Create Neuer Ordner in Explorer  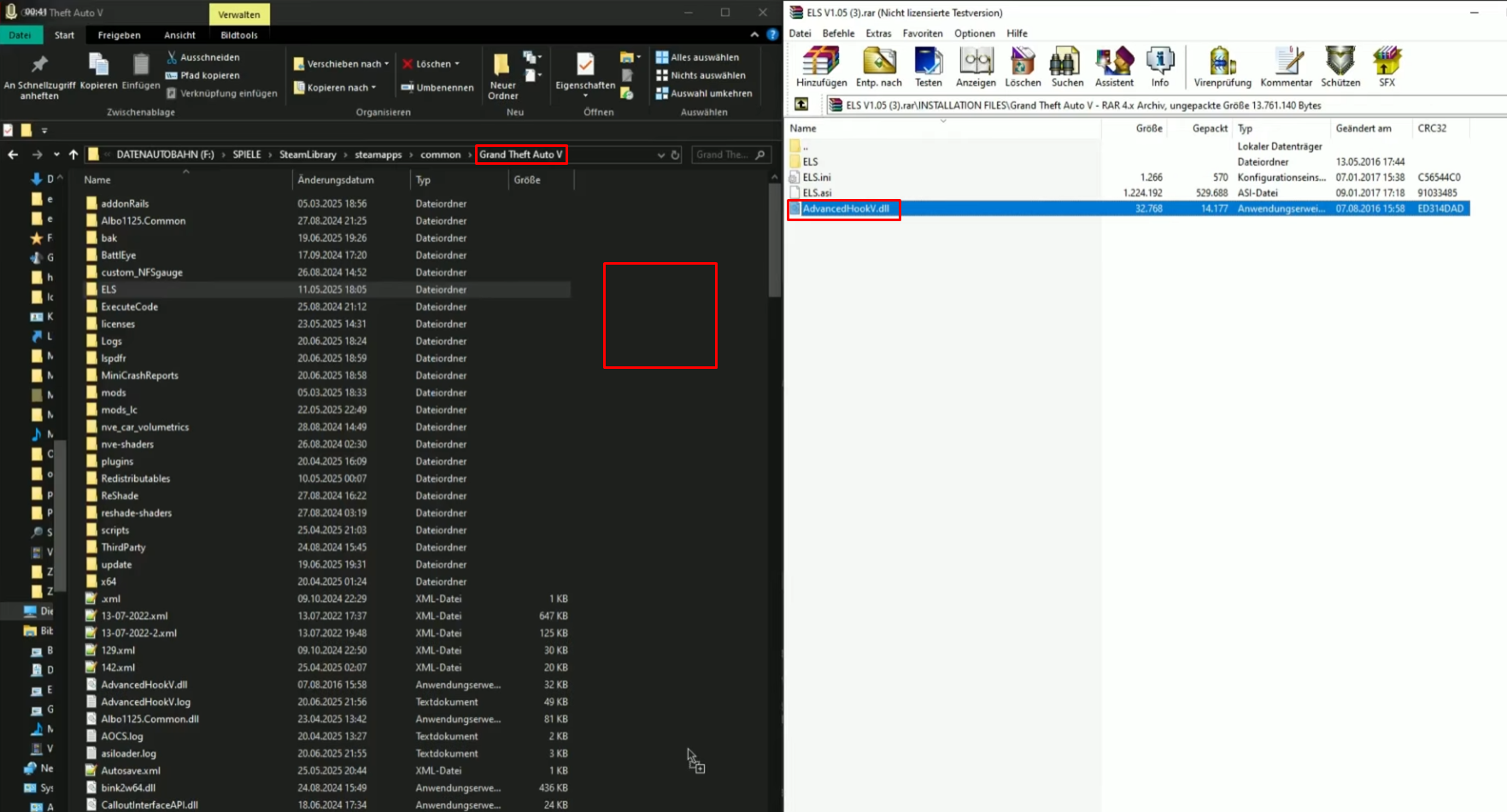(x=502, y=77)
